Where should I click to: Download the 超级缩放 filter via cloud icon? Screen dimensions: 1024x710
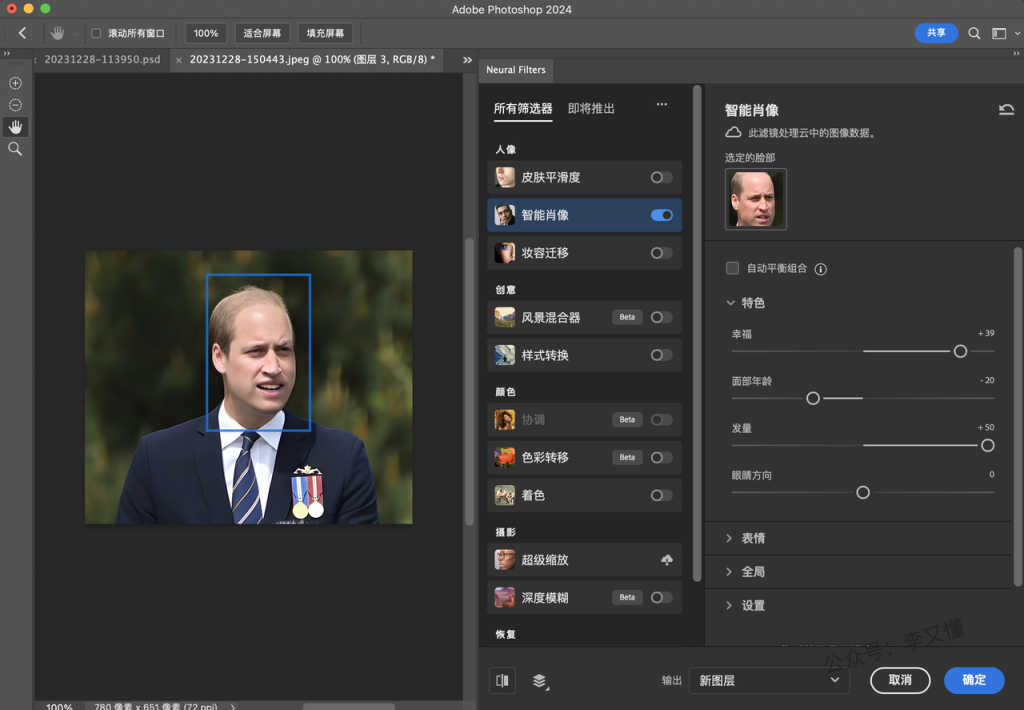[667, 560]
